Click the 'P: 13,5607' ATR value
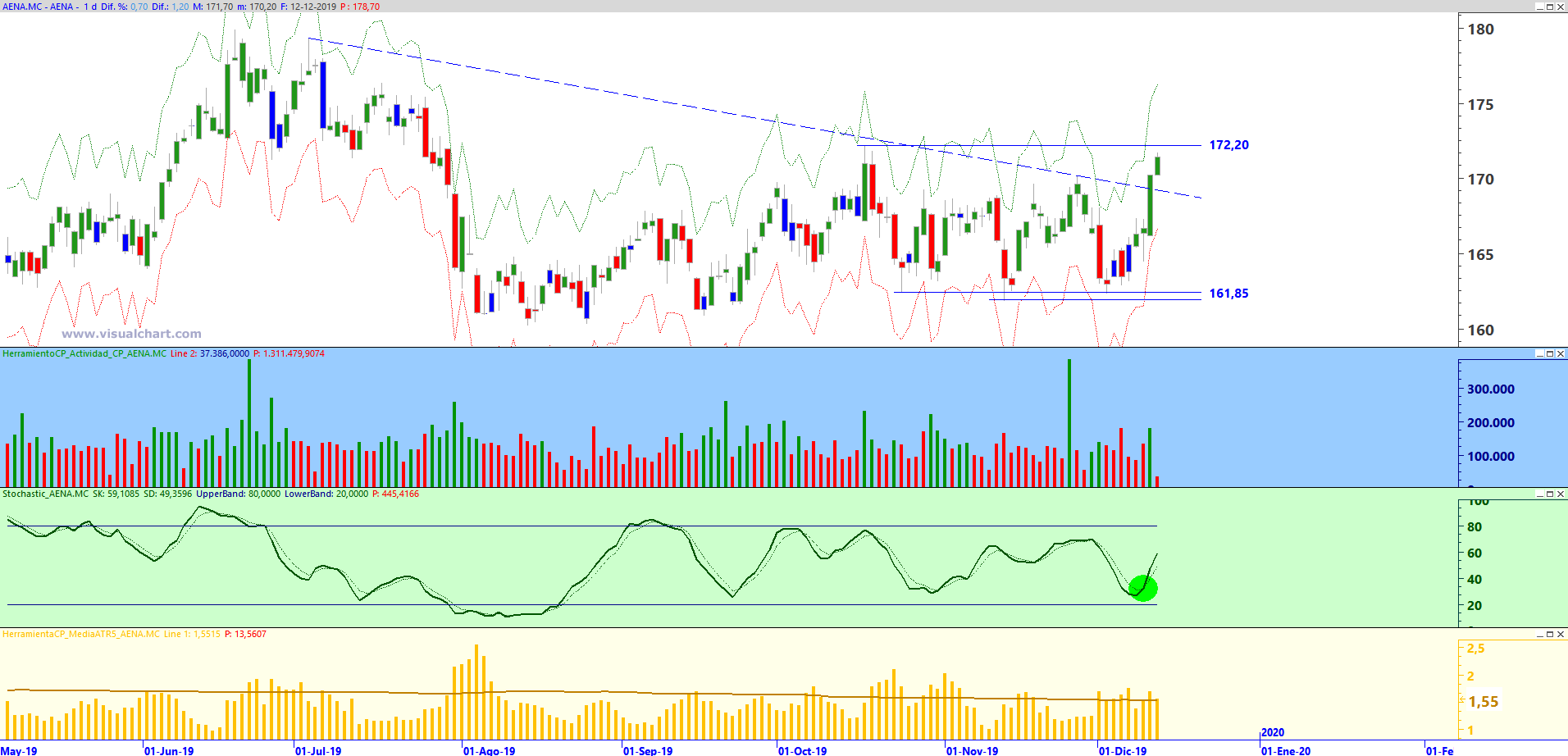Image resolution: width=1568 pixels, height=756 pixels. coord(245,634)
